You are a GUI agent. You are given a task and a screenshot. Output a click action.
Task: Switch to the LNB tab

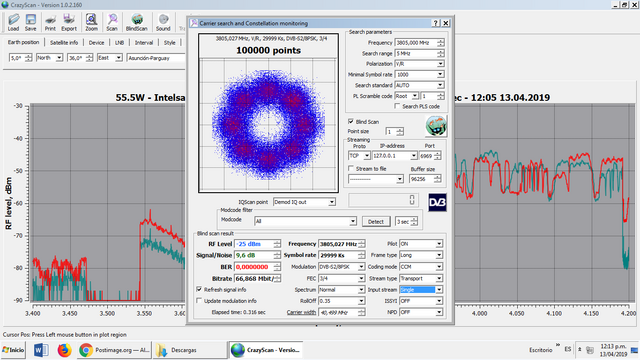119,42
